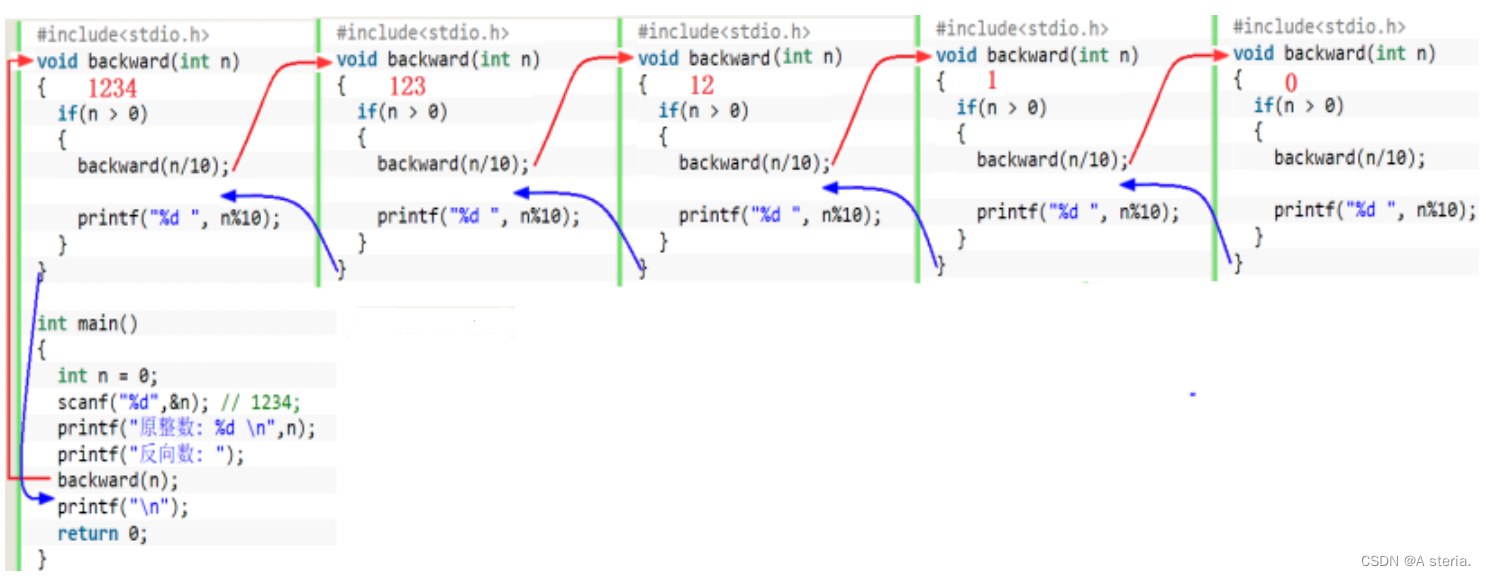Select backward(n/10); in the 123 copy
The height and width of the screenshot is (576, 1486).
pyautogui.click(x=454, y=164)
